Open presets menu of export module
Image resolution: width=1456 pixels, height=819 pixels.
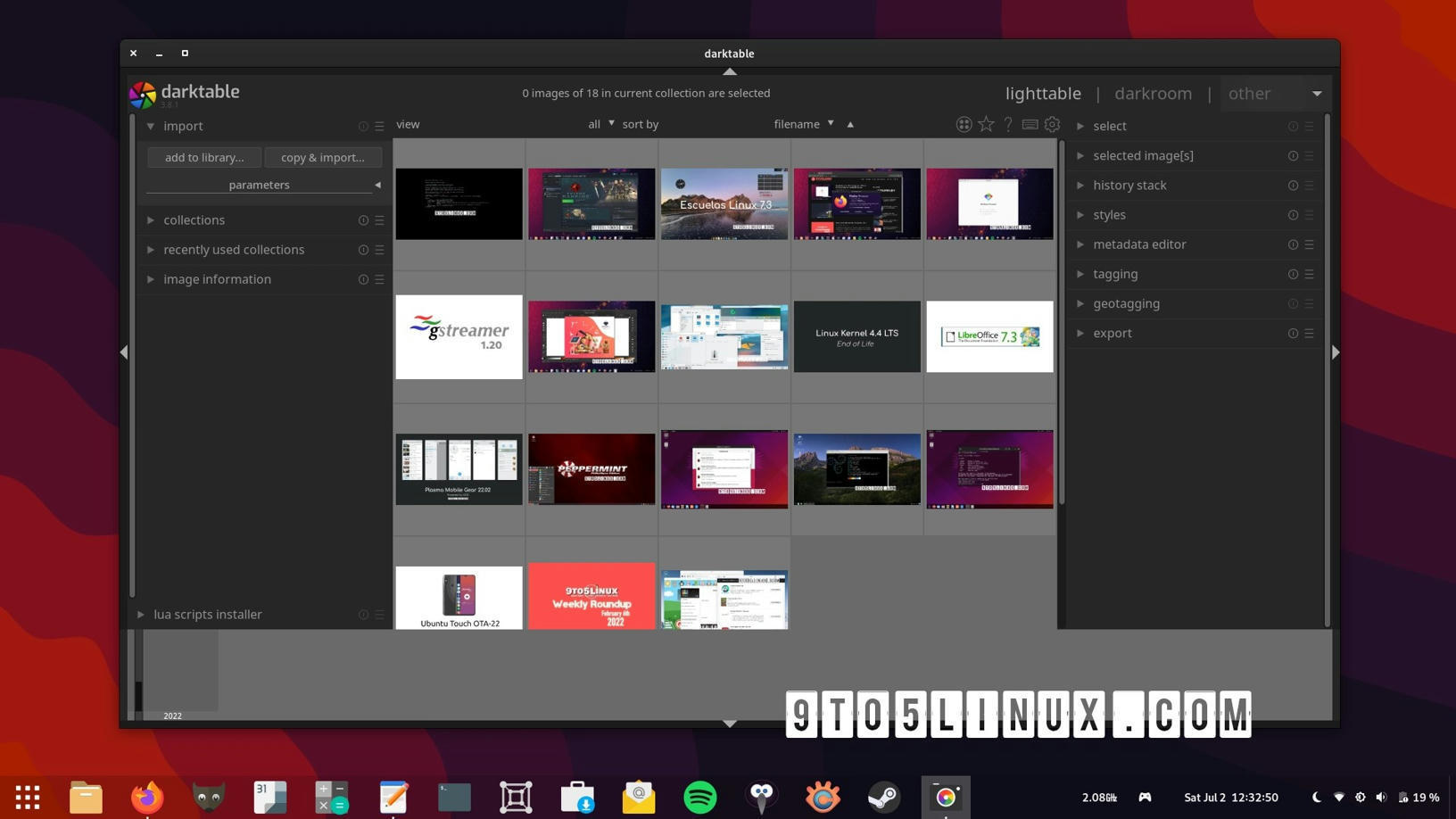(x=1309, y=334)
